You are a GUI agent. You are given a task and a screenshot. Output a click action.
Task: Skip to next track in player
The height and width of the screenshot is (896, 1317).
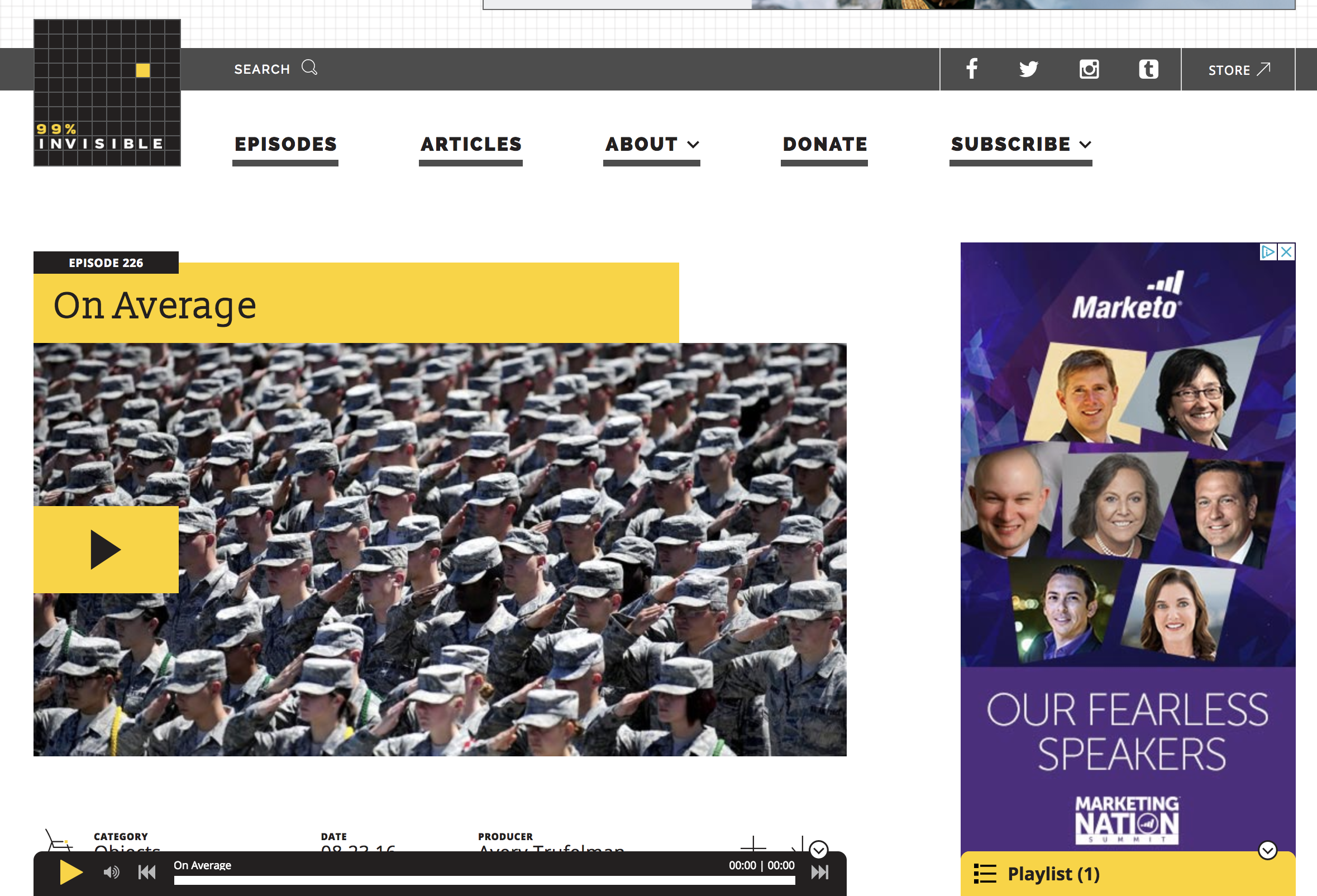point(819,872)
